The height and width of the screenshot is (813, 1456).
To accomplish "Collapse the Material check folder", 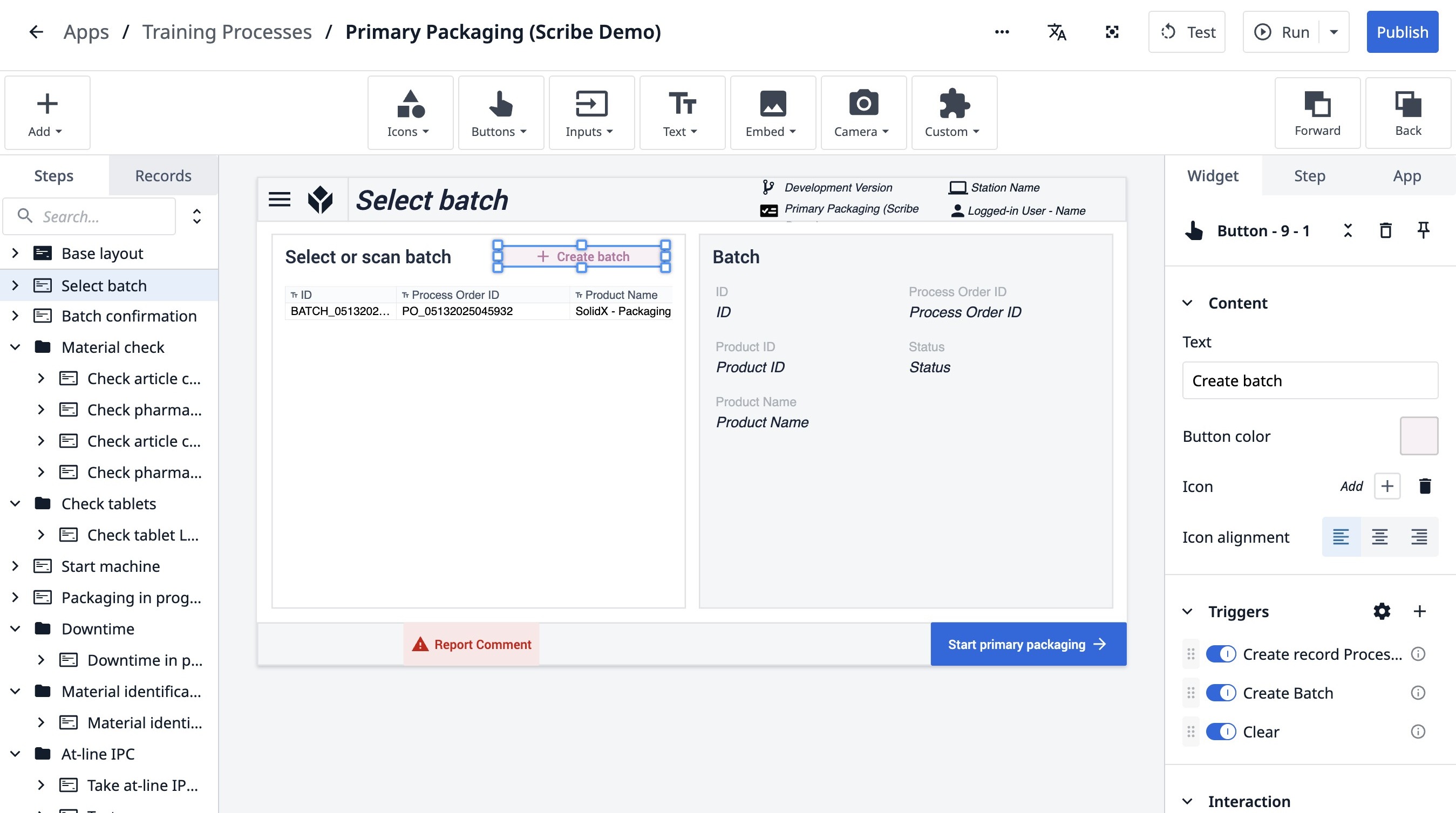I will pos(16,347).
